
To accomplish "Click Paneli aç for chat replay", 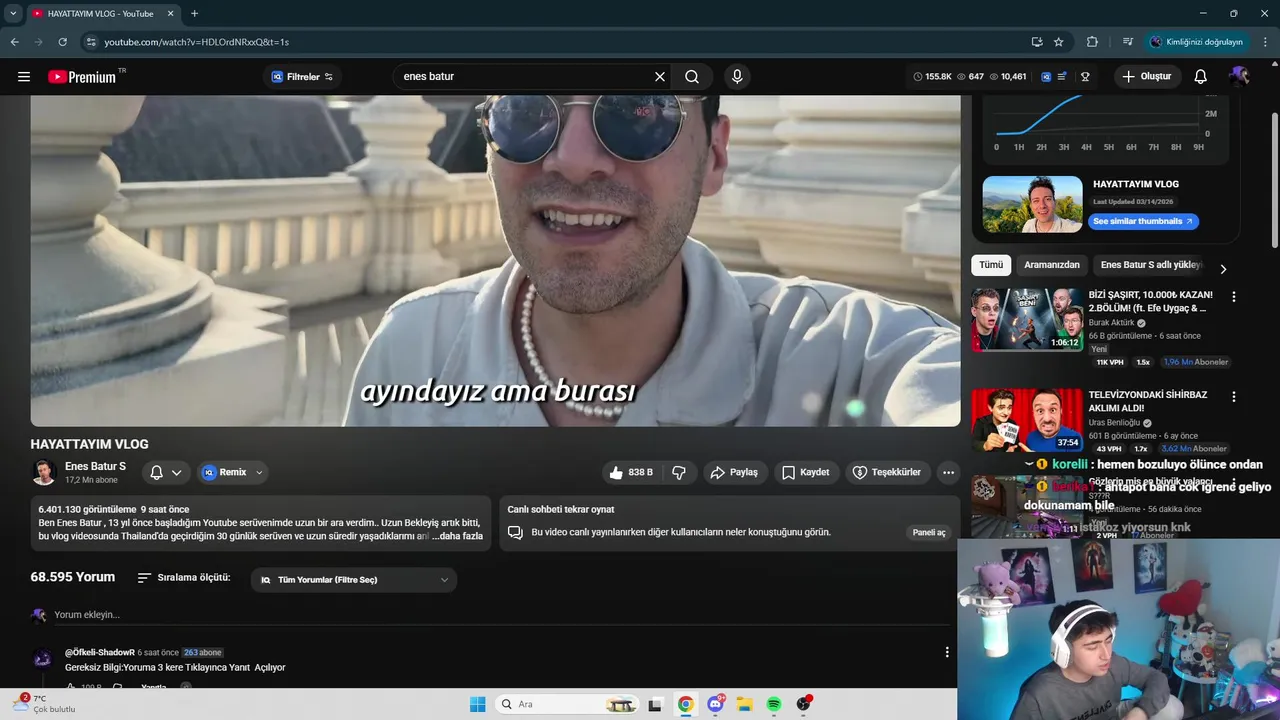I will (x=928, y=532).
